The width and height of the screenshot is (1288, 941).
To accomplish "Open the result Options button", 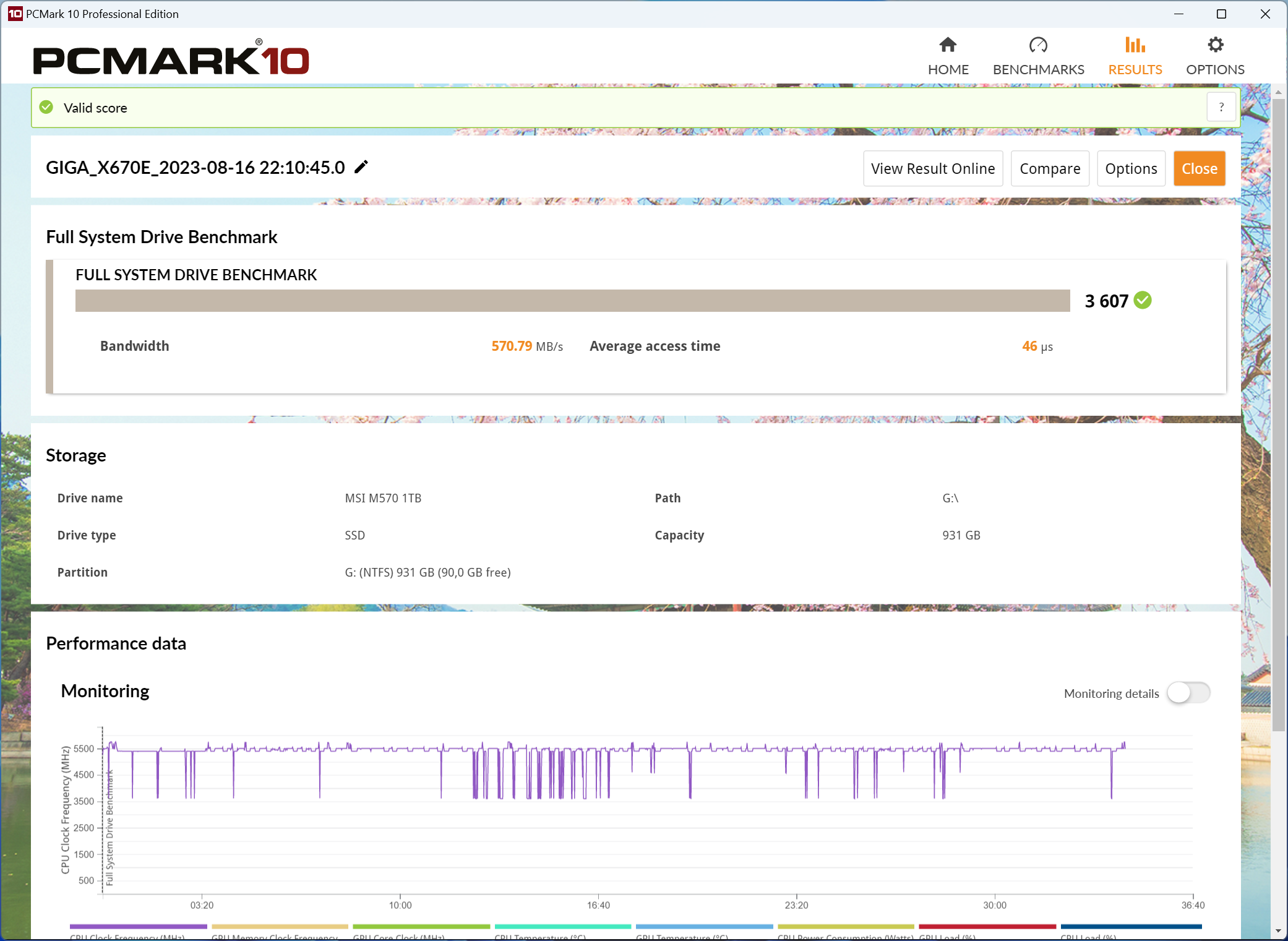I will 1130,168.
